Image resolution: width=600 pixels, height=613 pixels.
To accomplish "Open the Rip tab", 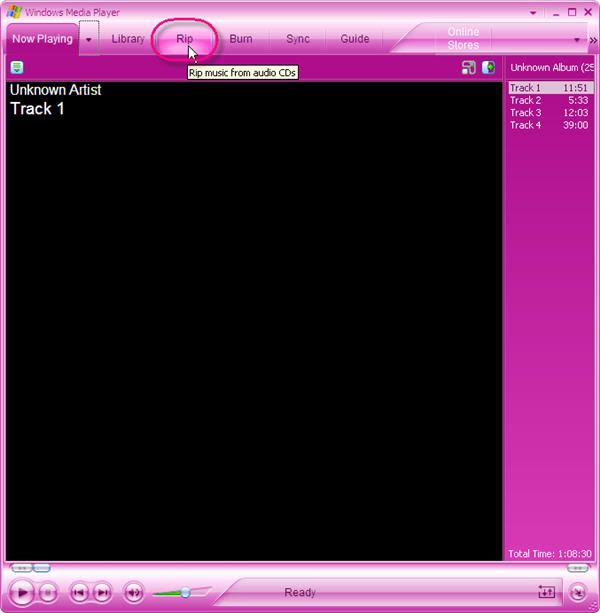I will coord(184,39).
